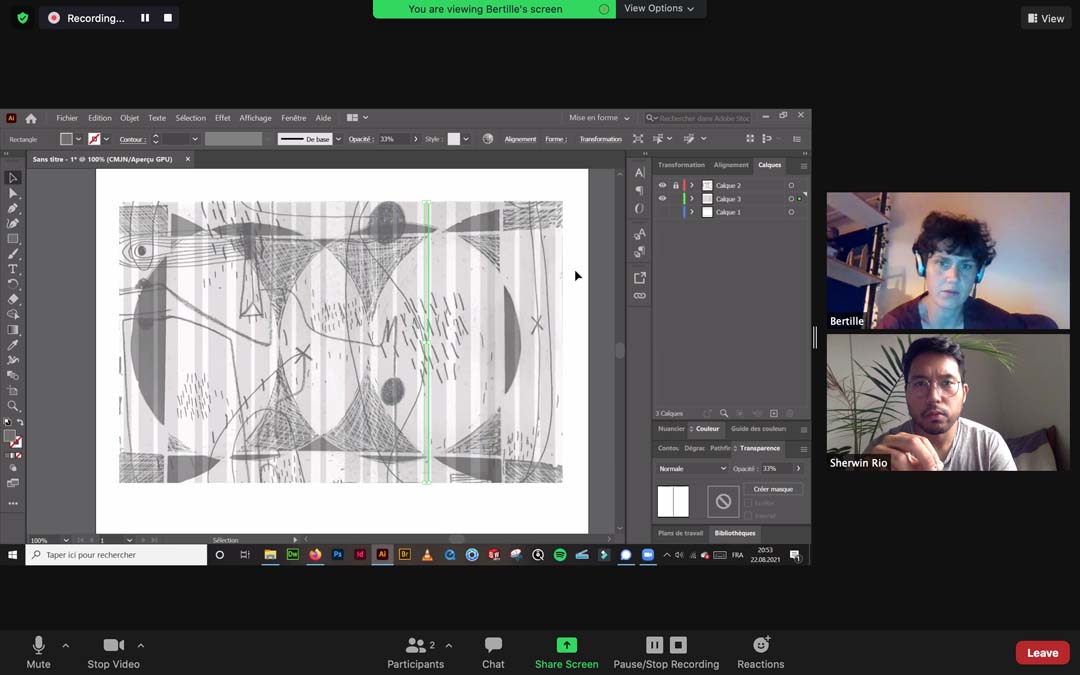Click the search icon in Layers panel footer
1080x675 pixels.
coord(724,413)
